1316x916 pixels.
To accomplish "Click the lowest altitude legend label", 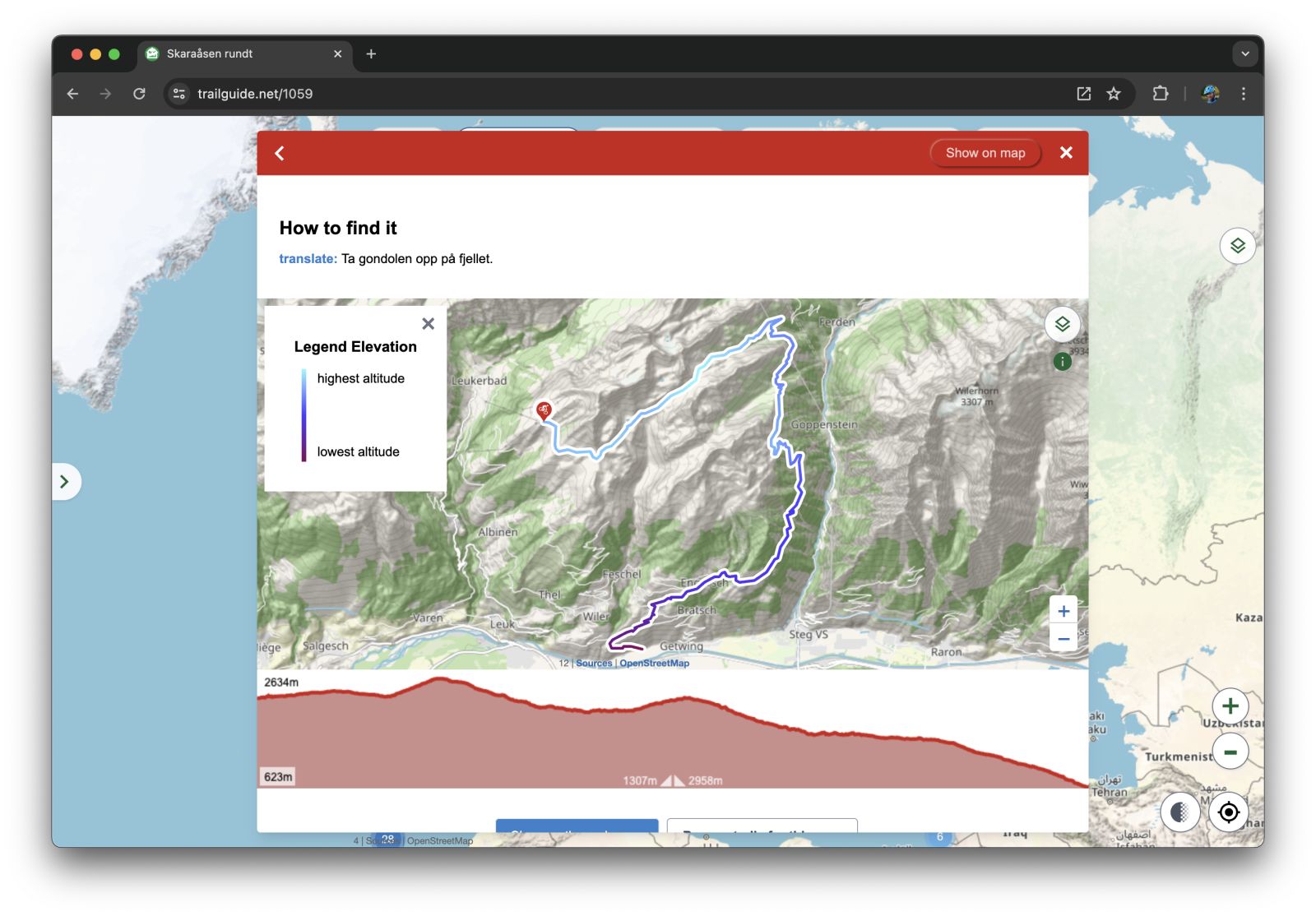I will point(359,451).
